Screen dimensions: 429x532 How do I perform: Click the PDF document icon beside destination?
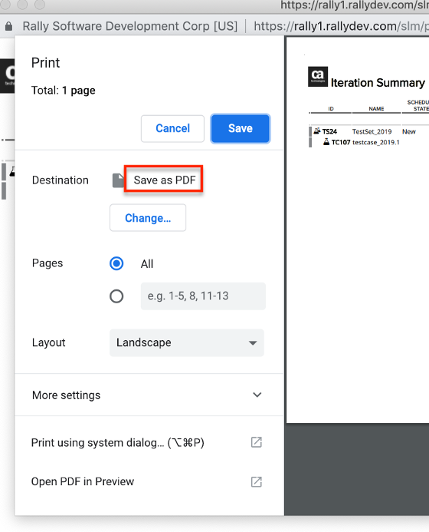coord(118,180)
